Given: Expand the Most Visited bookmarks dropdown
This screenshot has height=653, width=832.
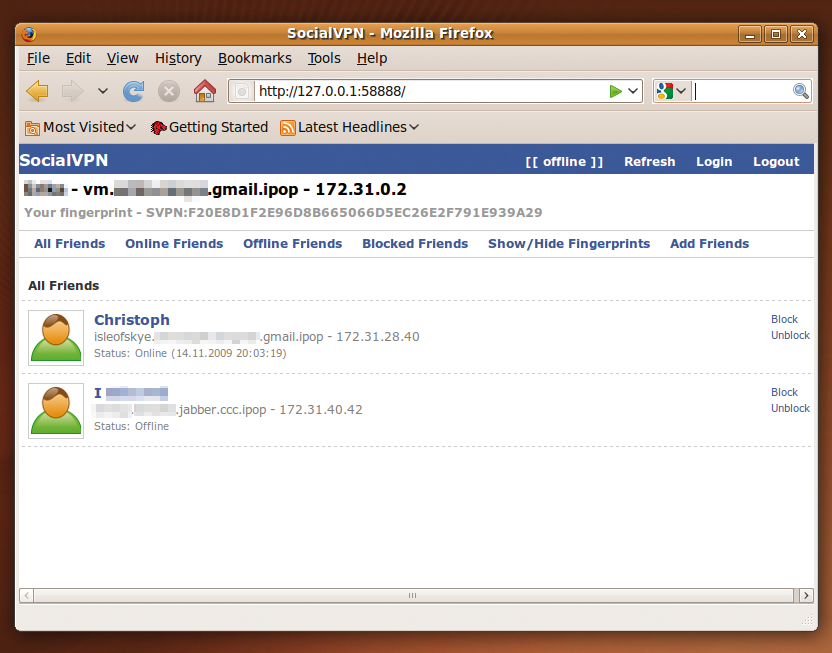Looking at the screenshot, I should (131, 127).
